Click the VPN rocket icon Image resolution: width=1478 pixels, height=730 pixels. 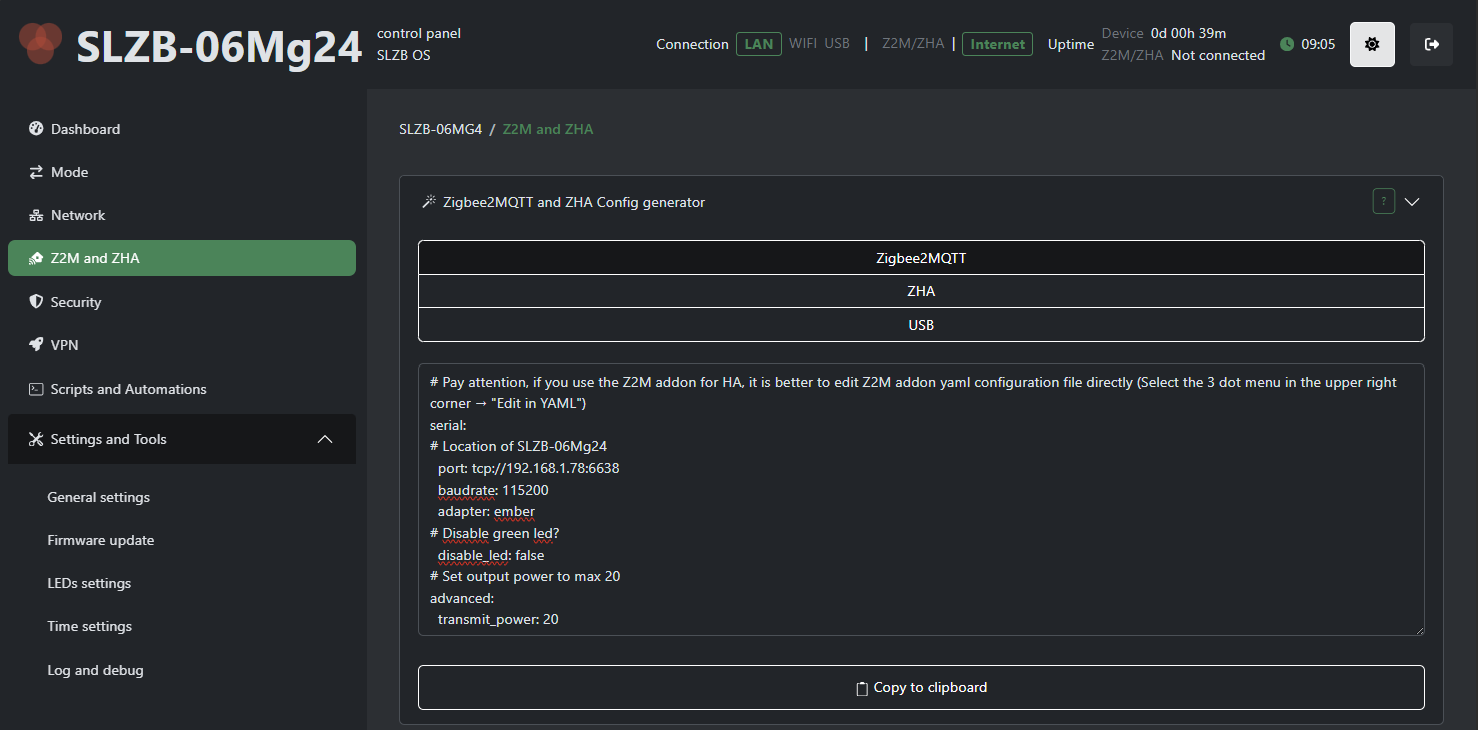point(36,345)
